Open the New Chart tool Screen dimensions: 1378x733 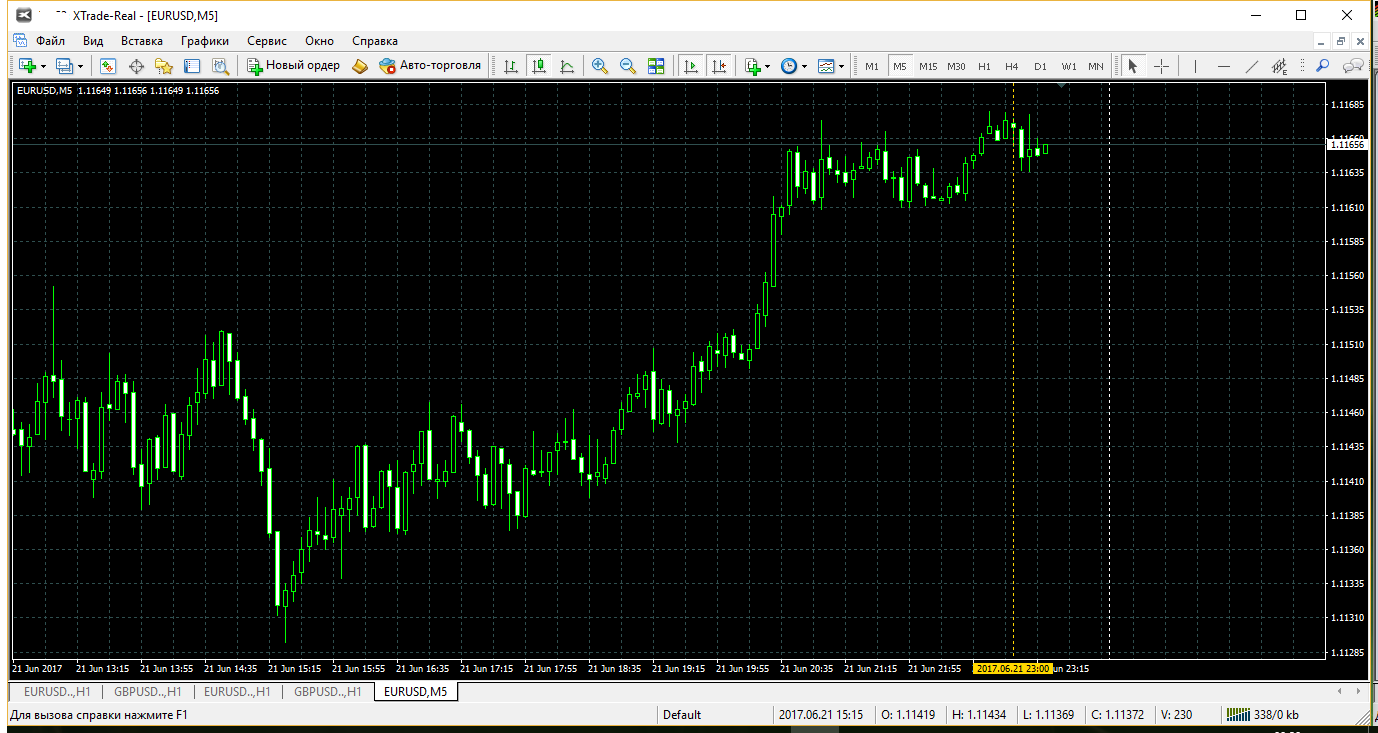coord(28,66)
